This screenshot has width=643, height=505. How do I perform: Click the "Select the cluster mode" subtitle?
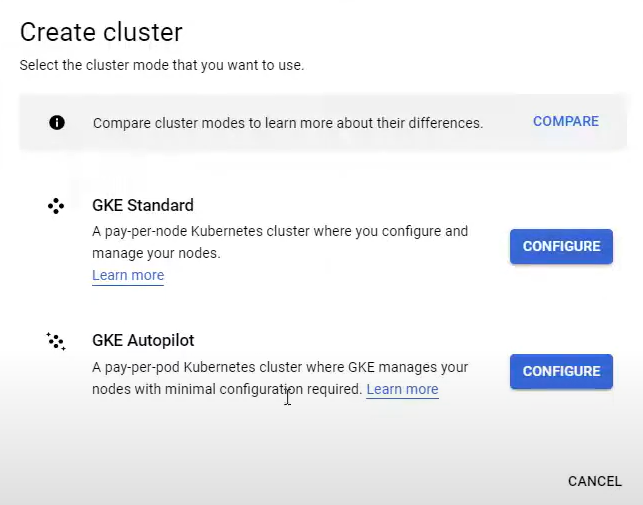[x=161, y=66]
